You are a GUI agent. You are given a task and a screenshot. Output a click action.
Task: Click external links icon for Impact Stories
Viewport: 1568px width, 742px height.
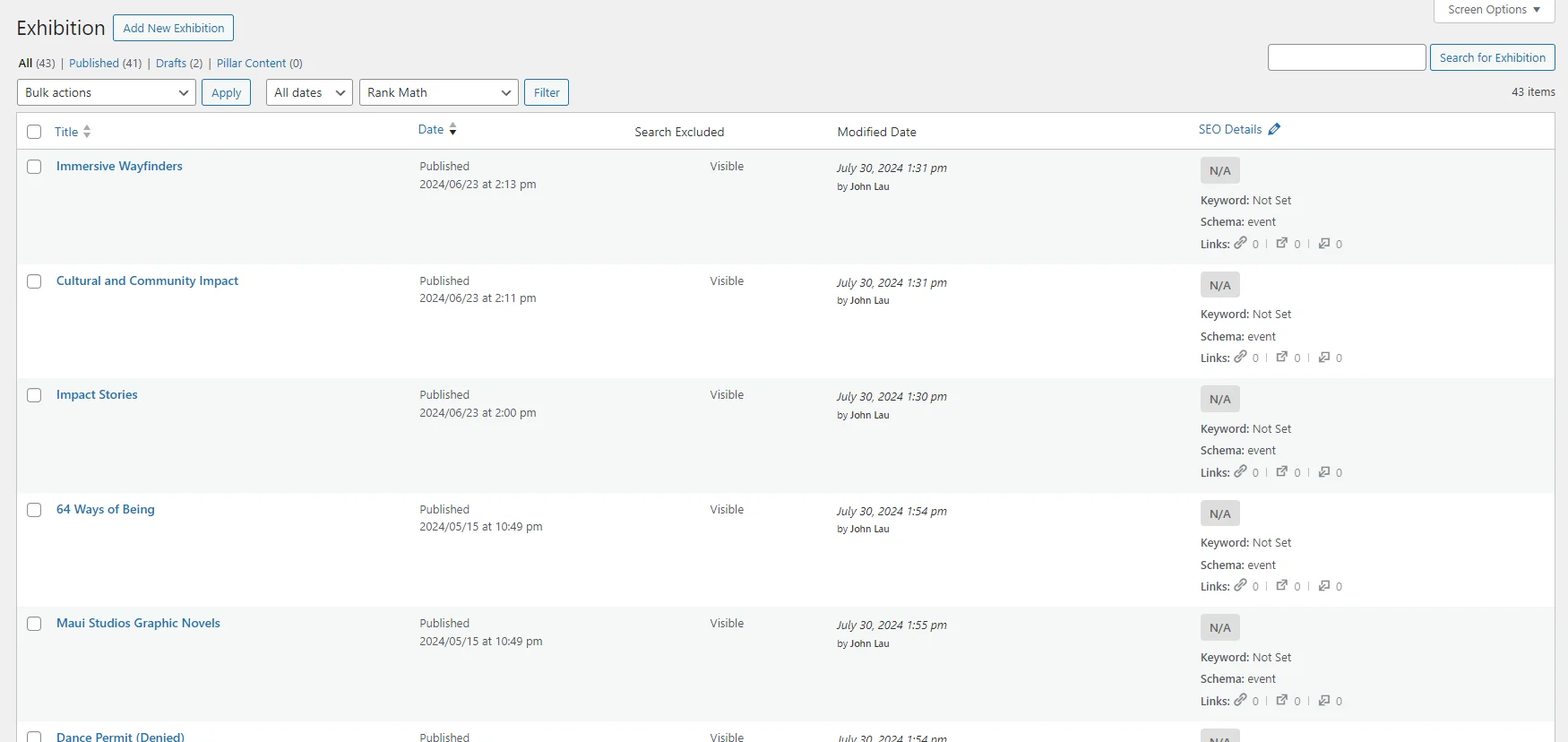pyautogui.click(x=1282, y=471)
